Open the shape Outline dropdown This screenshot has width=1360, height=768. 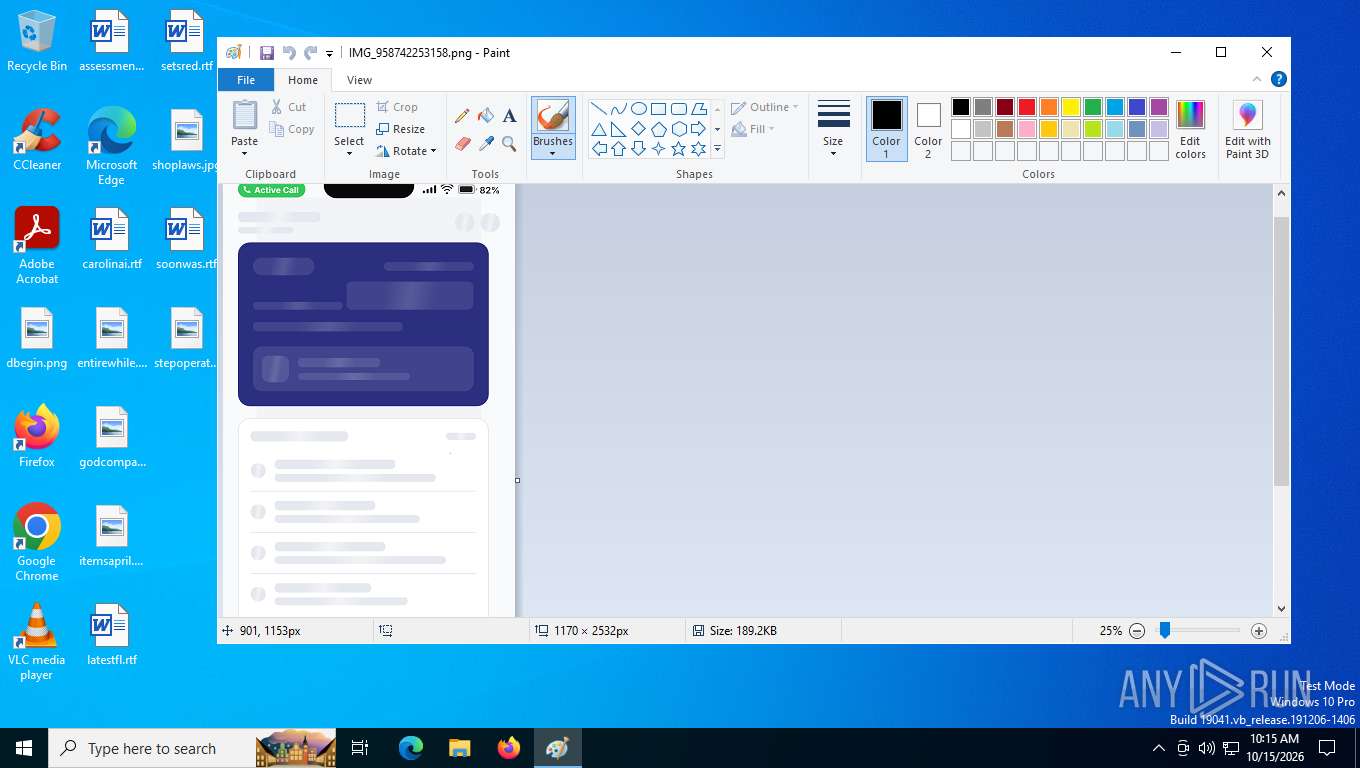coord(765,107)
